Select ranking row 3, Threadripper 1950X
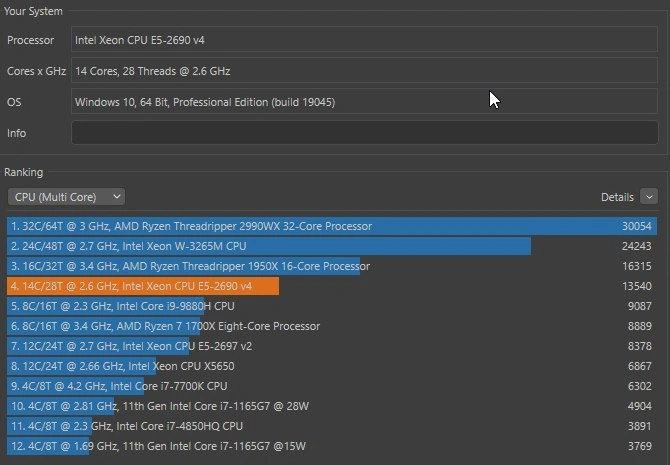Screen dimensions: 670x465 (x=332, y=266)
